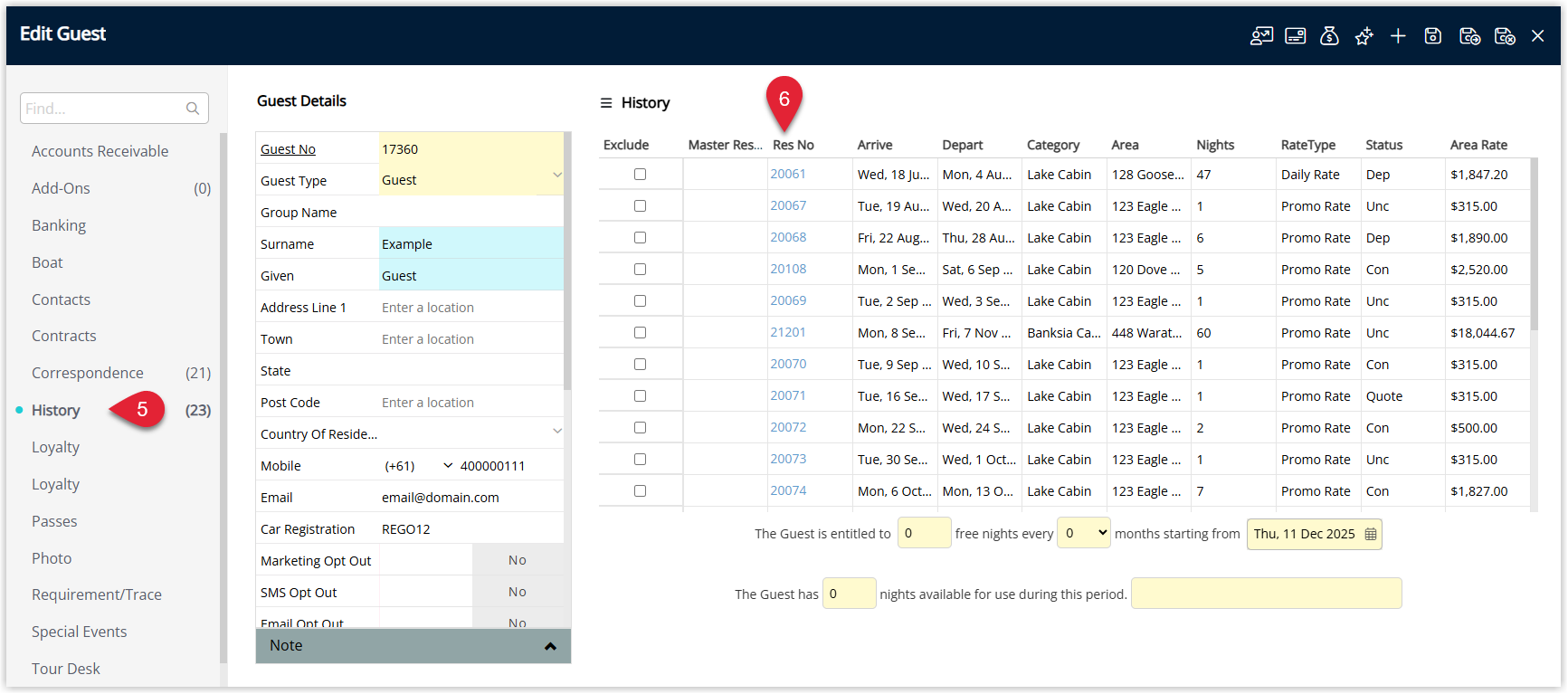This screenshot has height=694, width=1568.
Task: Click the Status column header
Action: tap(1383, 145)
